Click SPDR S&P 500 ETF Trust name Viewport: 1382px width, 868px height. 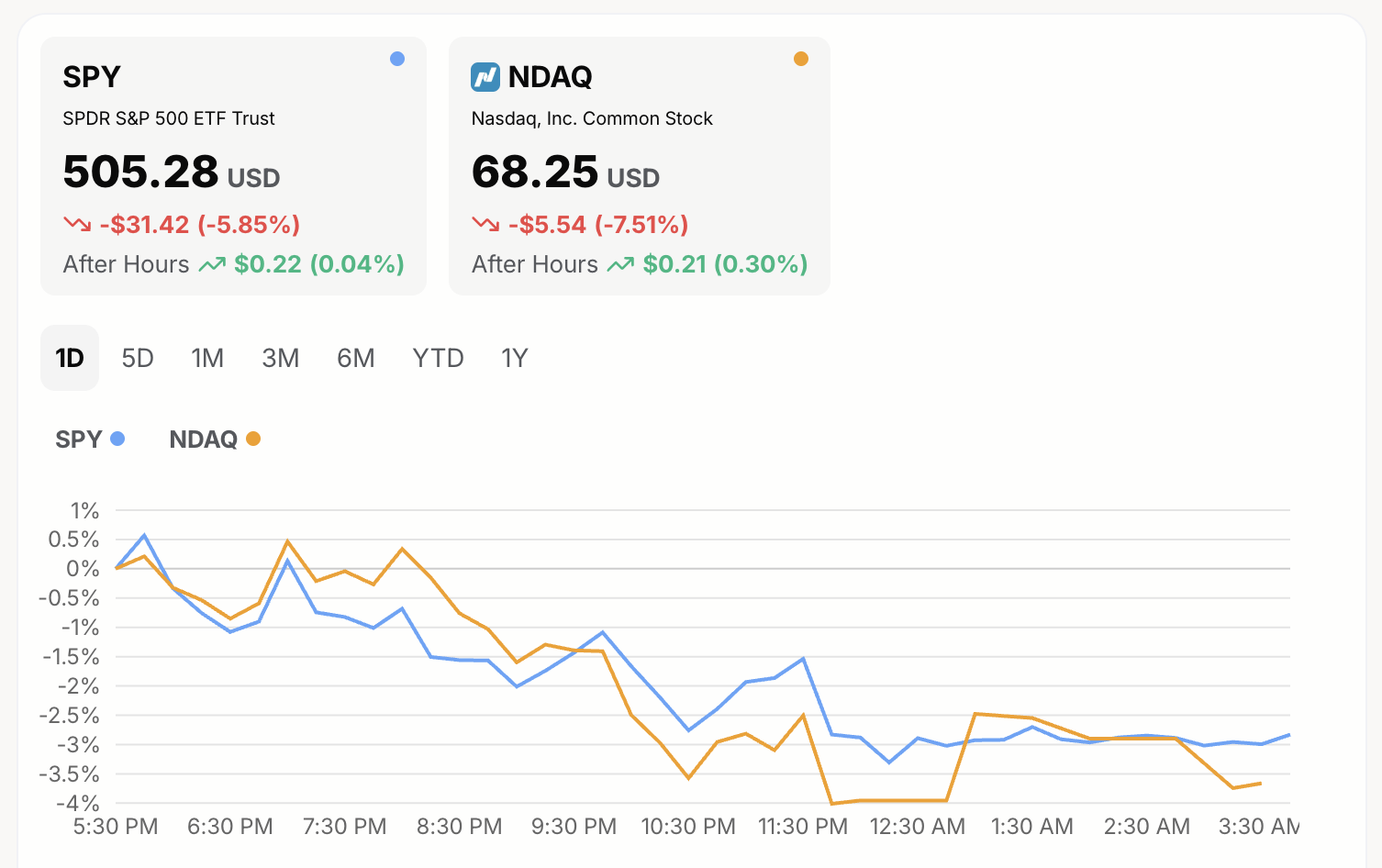tap(169, 118)
